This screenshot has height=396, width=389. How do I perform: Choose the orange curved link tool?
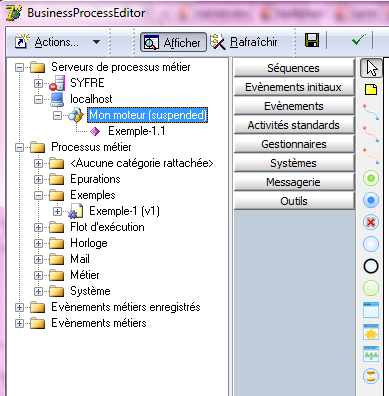coord(371,156)
